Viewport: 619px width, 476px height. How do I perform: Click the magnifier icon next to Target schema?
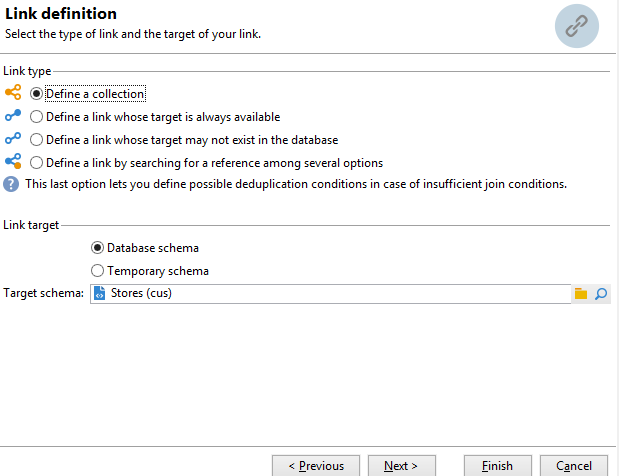point(601,294)
